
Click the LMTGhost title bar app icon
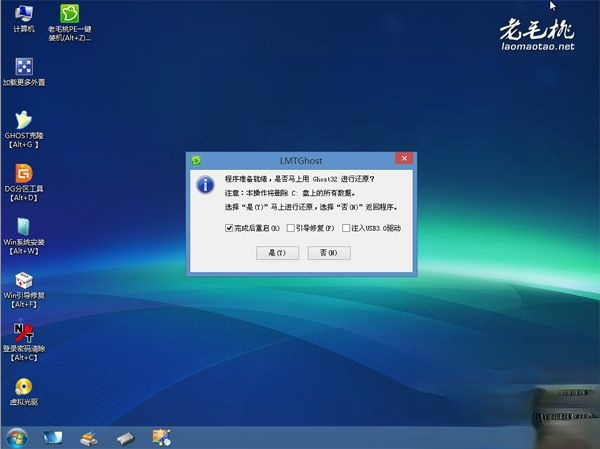pos(196,160)
